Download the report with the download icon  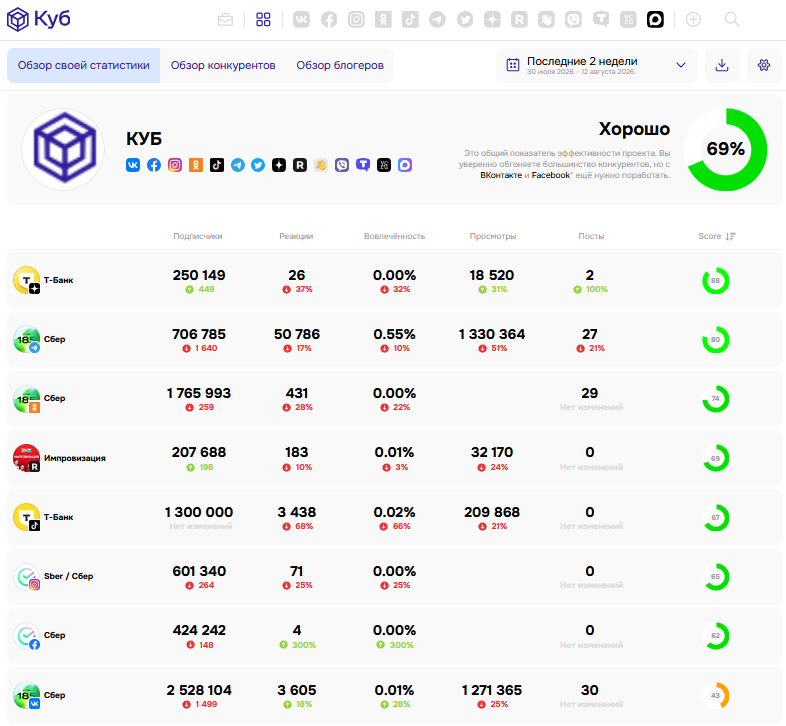722,65
